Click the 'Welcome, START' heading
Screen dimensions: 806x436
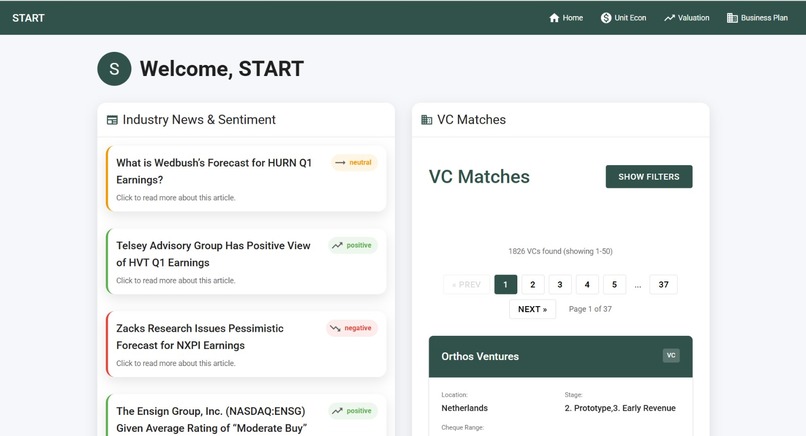click(222, 69)
